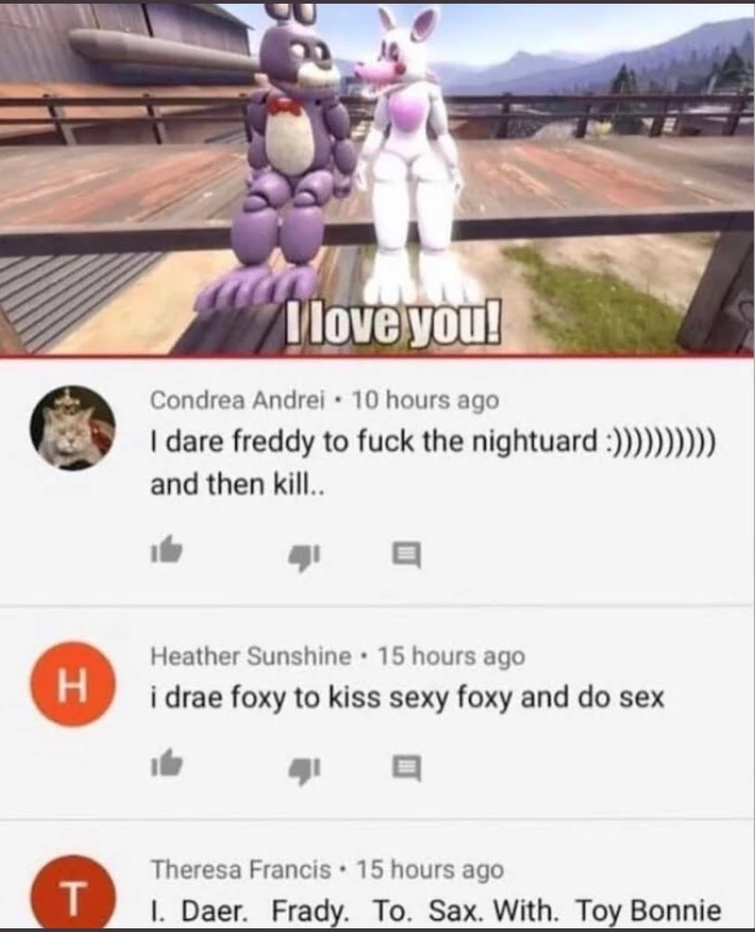
Task: Select Heather's '15 hours ago' timestamp
Action: pyautogui.click(x=452, y=656)
